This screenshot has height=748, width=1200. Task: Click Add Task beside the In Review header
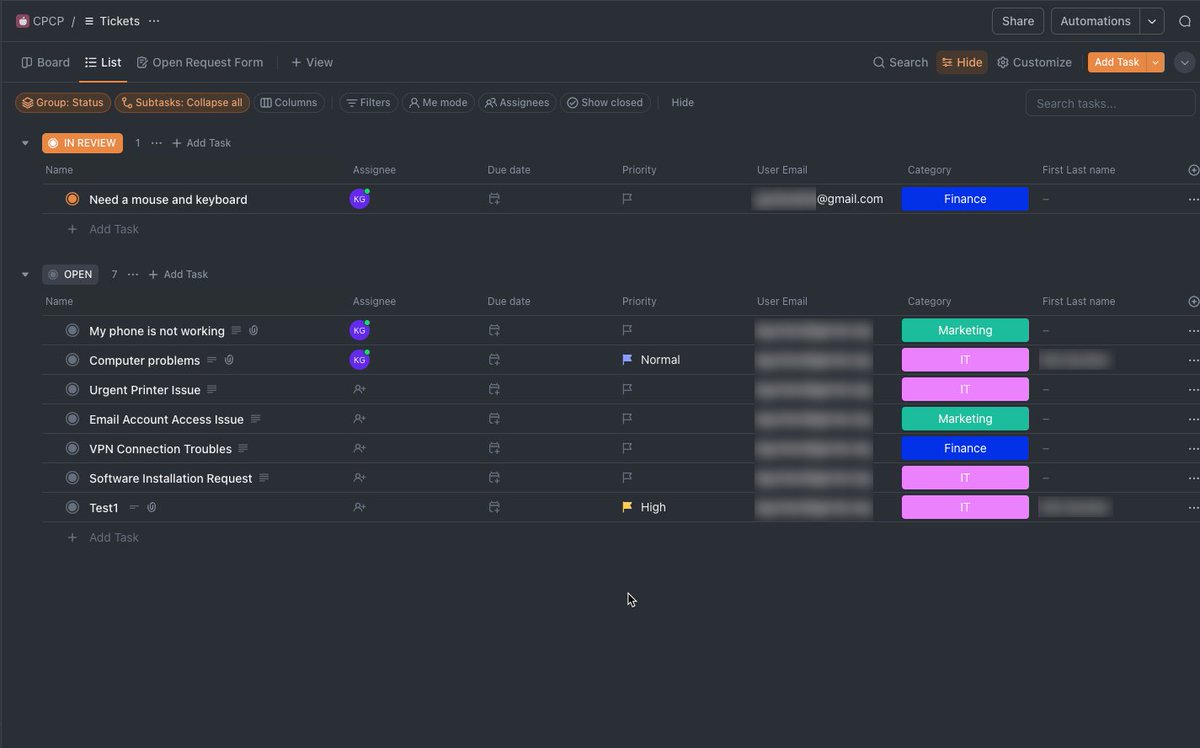tap(201, 143)
